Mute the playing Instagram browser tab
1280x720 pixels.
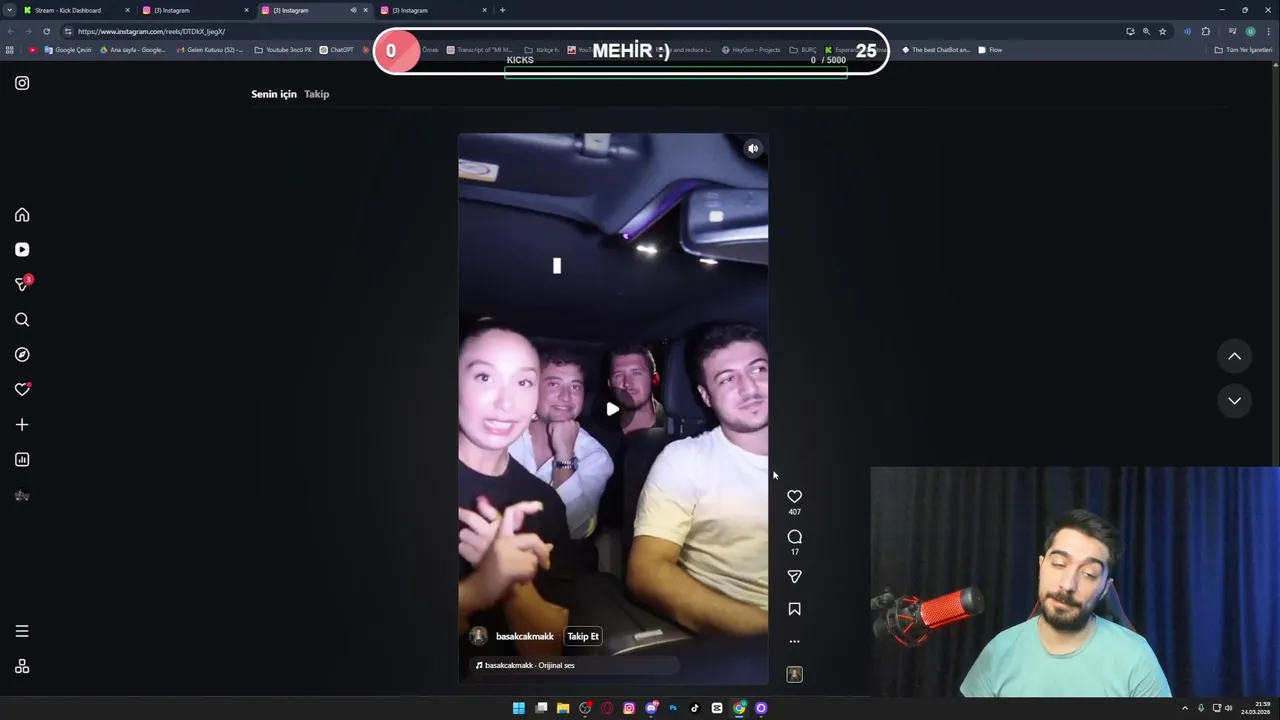pos(353,10)
